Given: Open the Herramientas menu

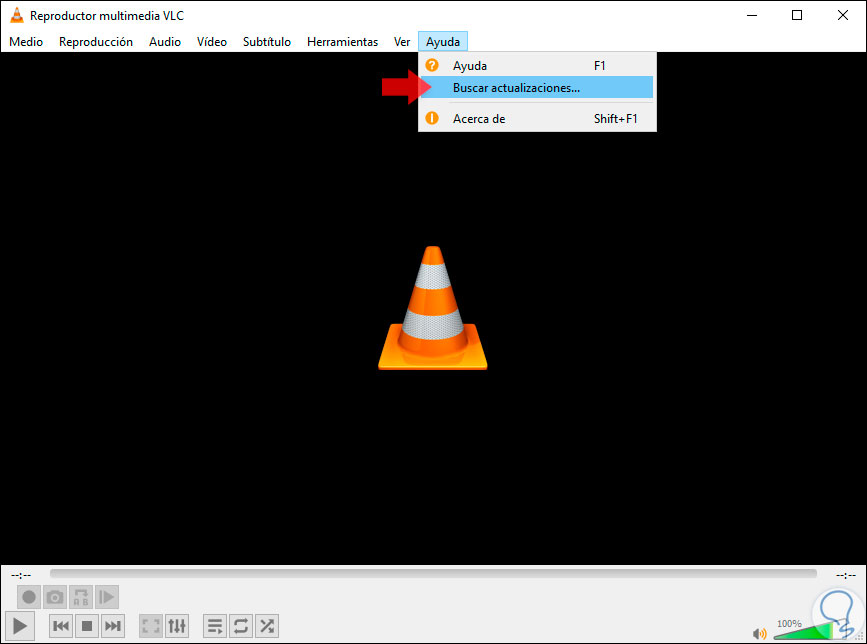Looking at the screenshot, I should 342,42.
